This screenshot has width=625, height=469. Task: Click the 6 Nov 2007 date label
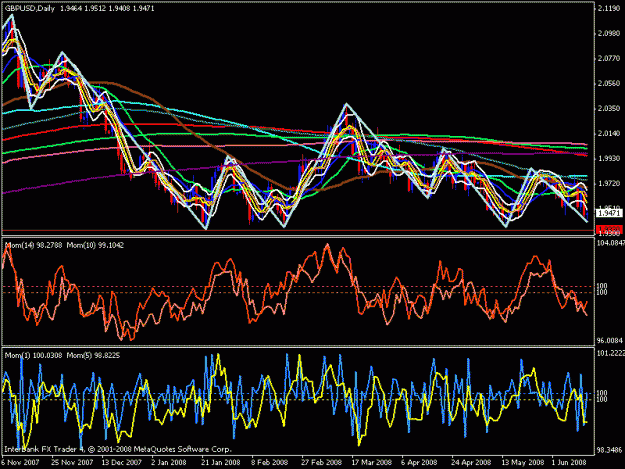pyautogui.click(x=20, y=462)
